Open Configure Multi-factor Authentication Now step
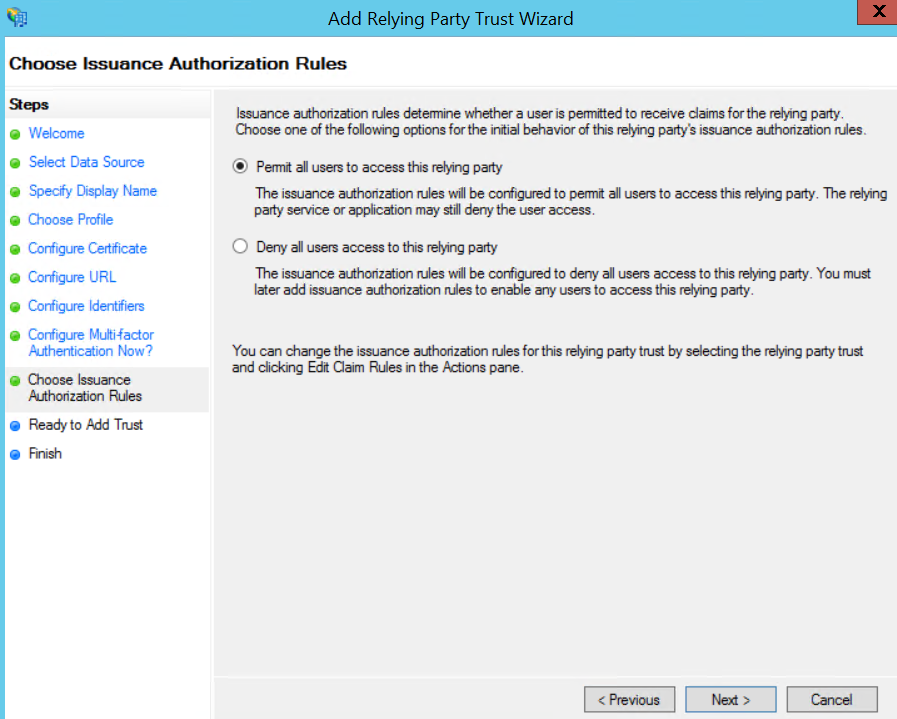Screen dimensions: 897x719 click(x=91, y=343)
